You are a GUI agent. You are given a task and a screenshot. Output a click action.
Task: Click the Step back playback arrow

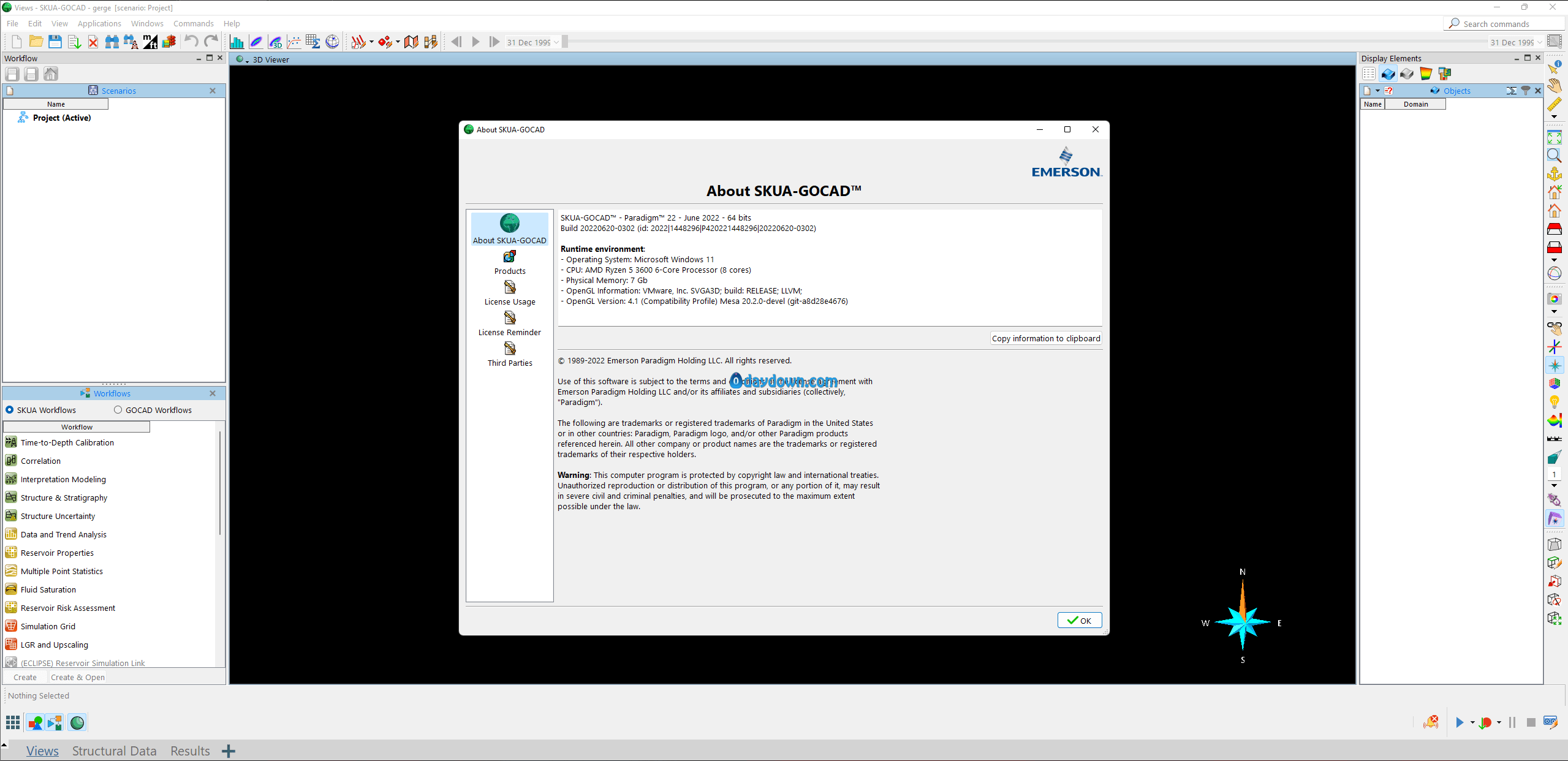click(456, 42)
